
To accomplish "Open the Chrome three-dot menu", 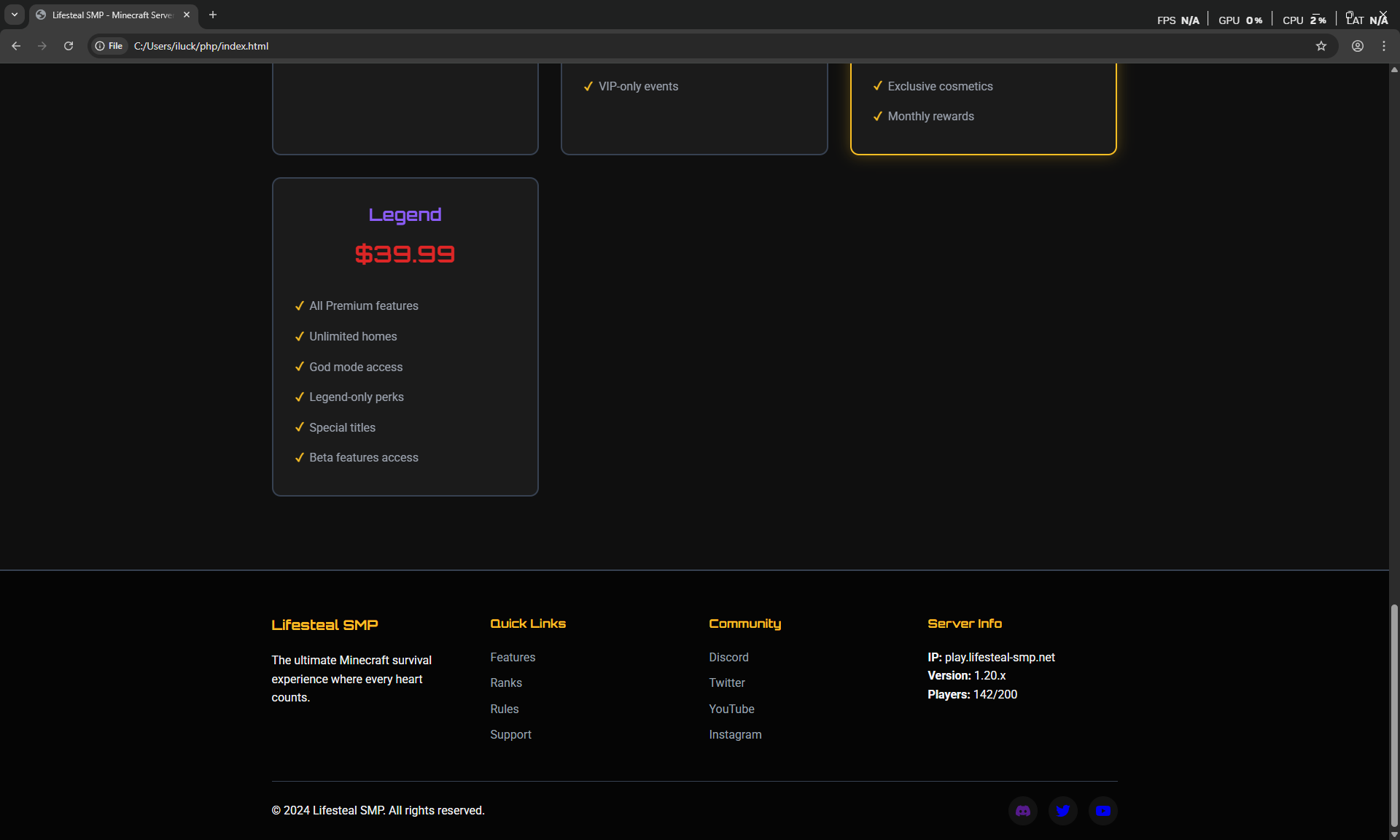I will pos(1383,46).
